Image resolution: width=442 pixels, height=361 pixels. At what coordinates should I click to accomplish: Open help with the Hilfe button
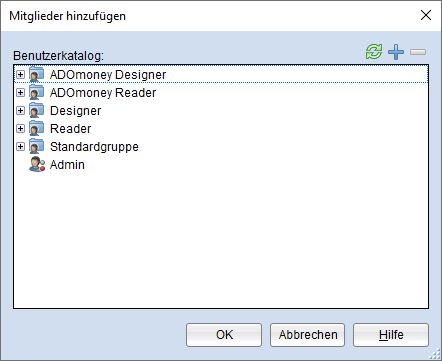(x=391, y=335)
